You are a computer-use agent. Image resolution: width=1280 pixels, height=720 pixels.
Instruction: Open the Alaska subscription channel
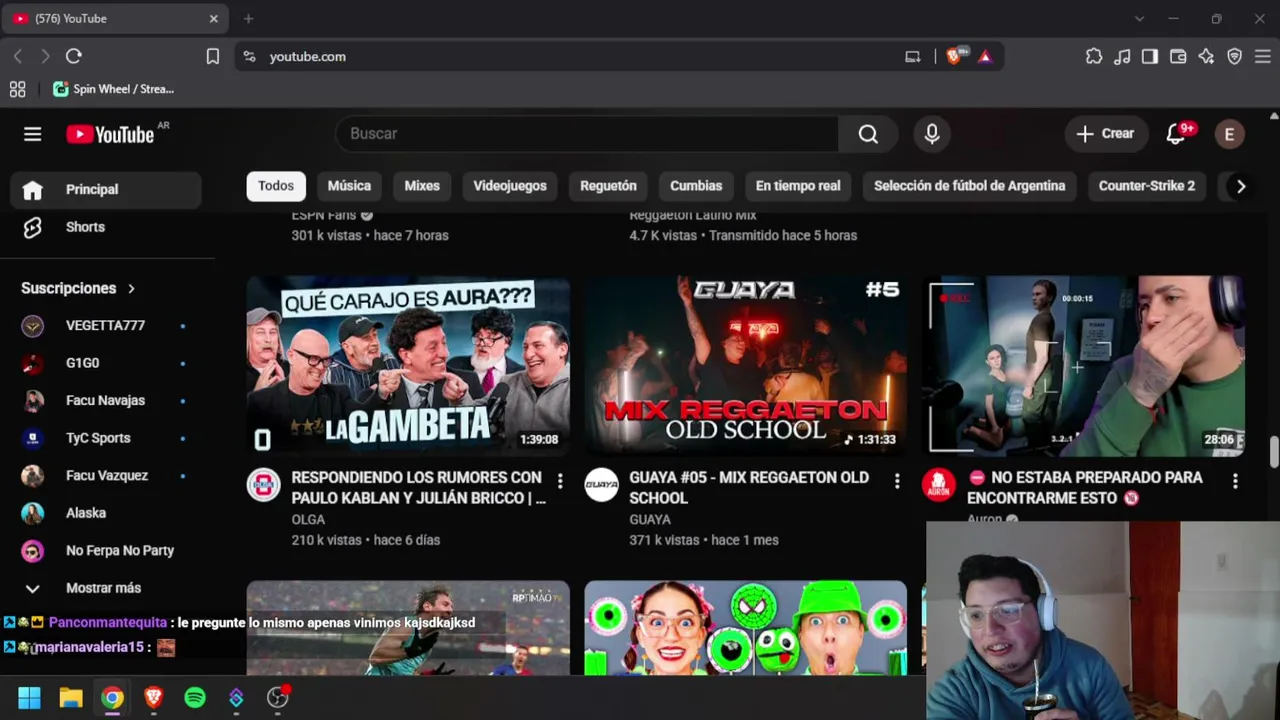point(106,513)
